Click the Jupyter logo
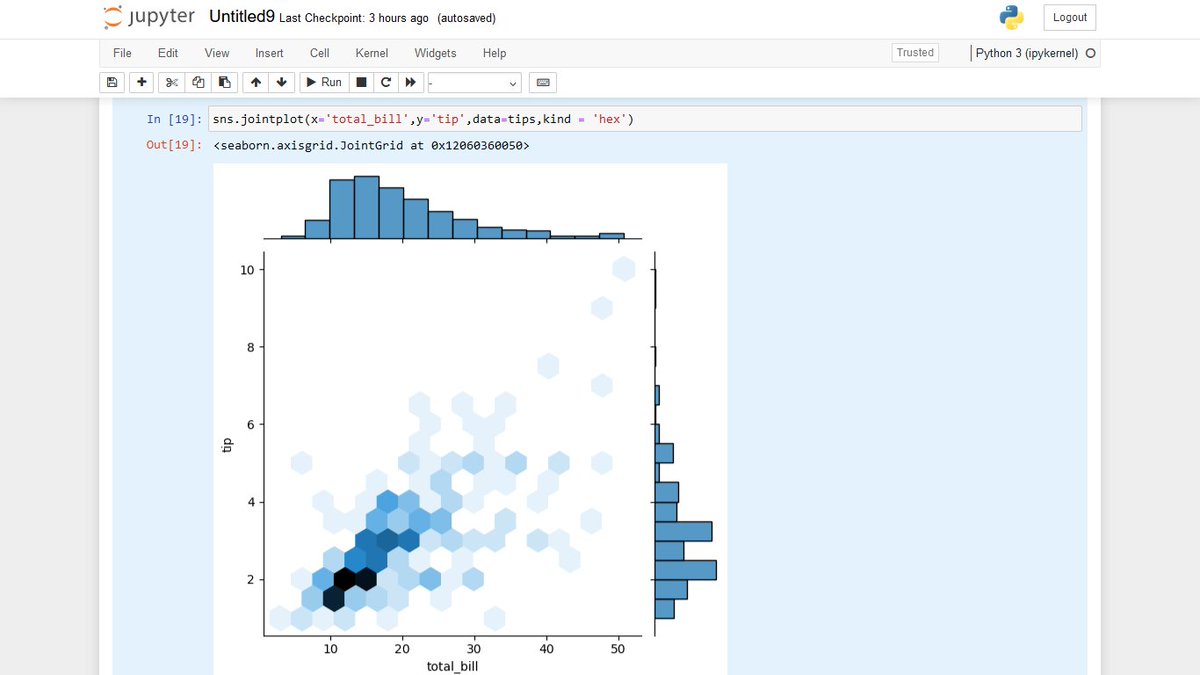 click(x=149, y=17)
